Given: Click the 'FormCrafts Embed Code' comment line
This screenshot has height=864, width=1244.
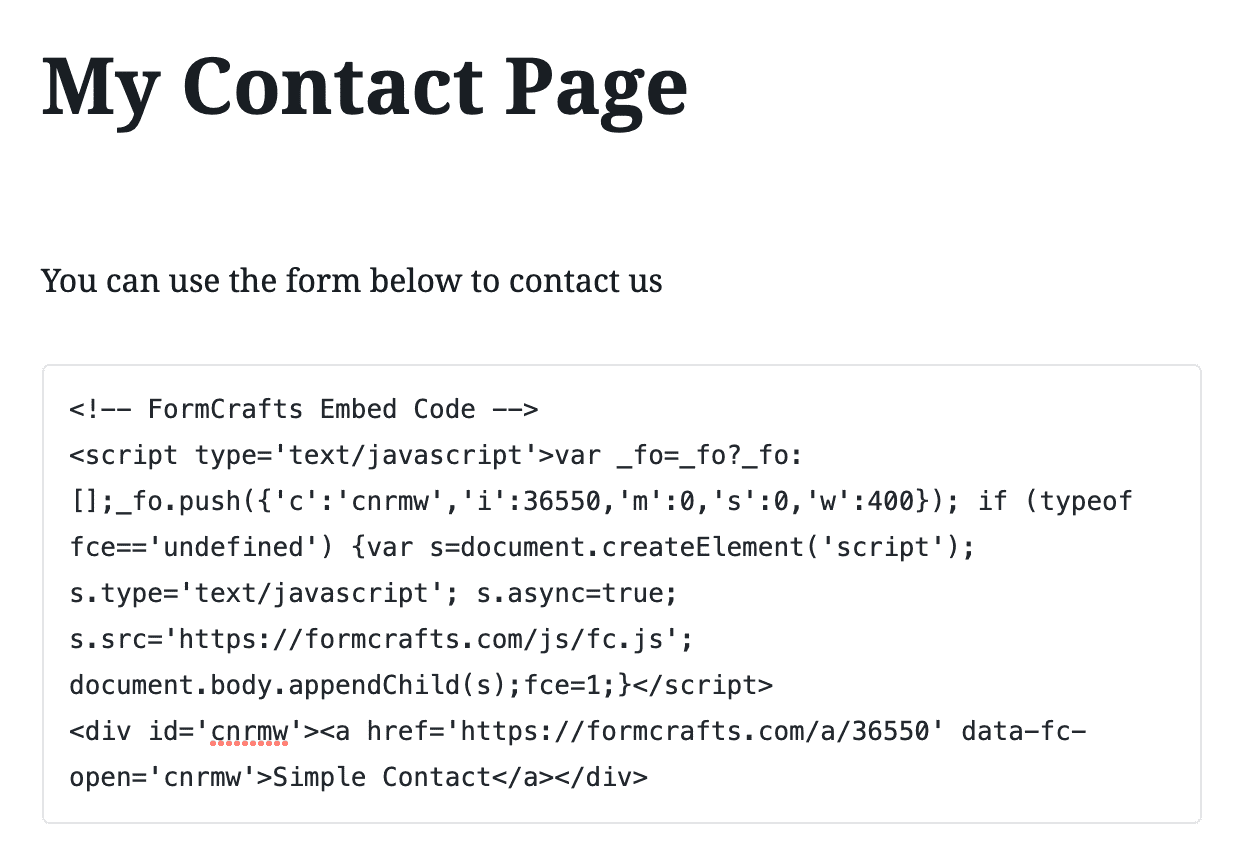Looking at the screenshot, I should click(x=304, y=409).
